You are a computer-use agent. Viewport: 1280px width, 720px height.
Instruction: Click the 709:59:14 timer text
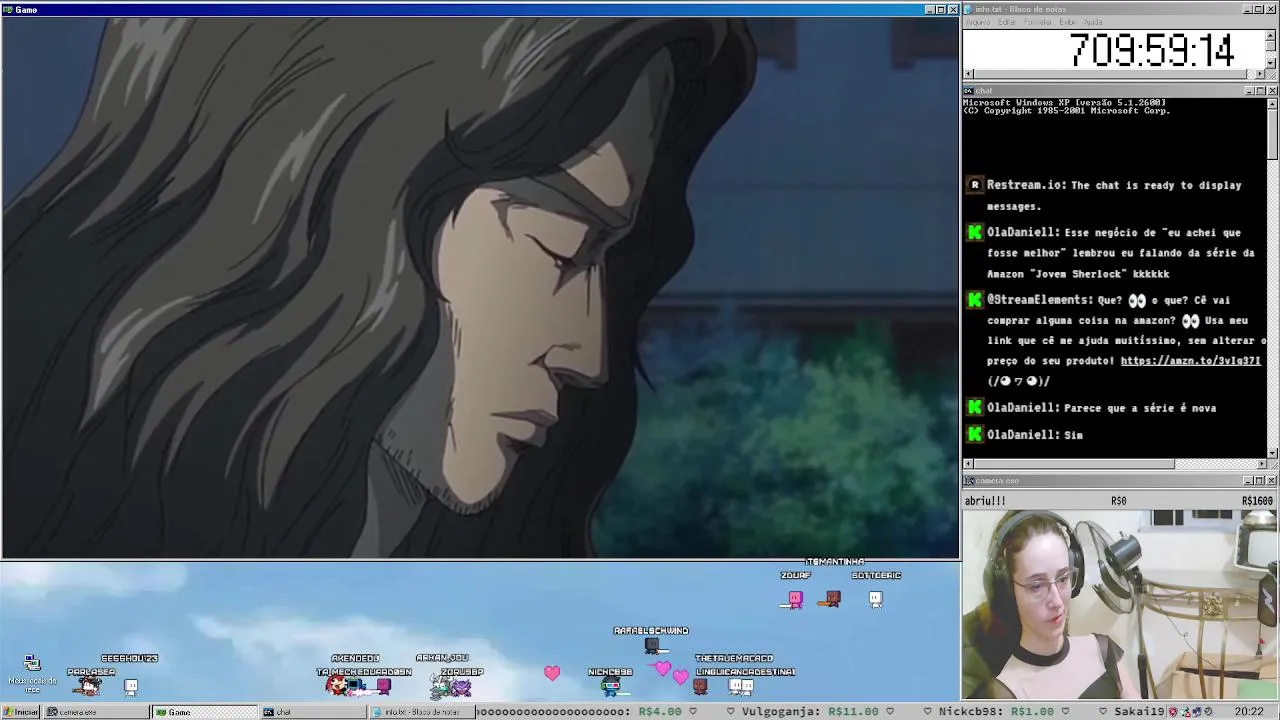pos(1151,50)
